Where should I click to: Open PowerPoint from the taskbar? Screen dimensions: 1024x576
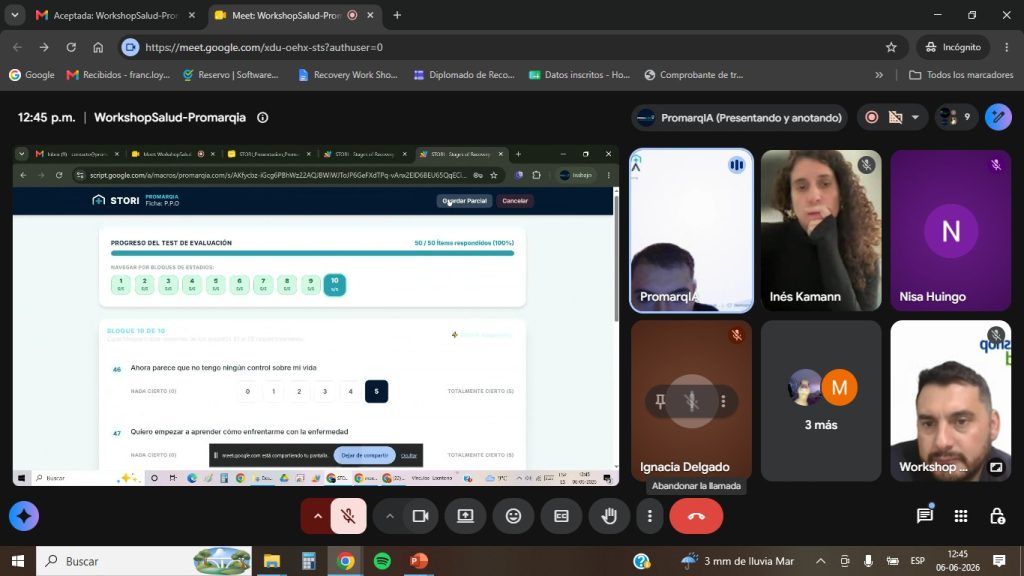419,561
